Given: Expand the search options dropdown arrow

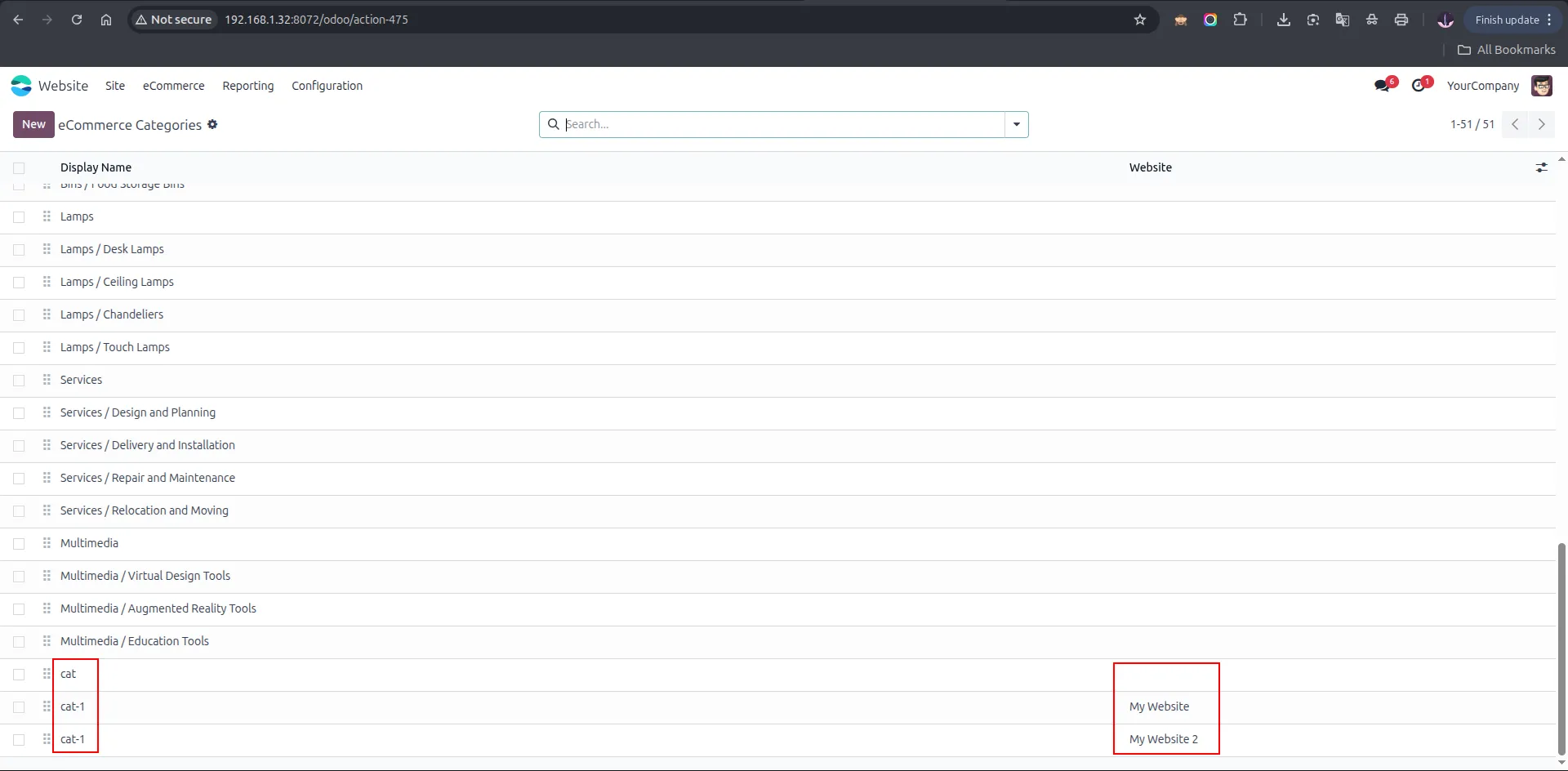Looking at the screenshot, I should [1017, 124].
